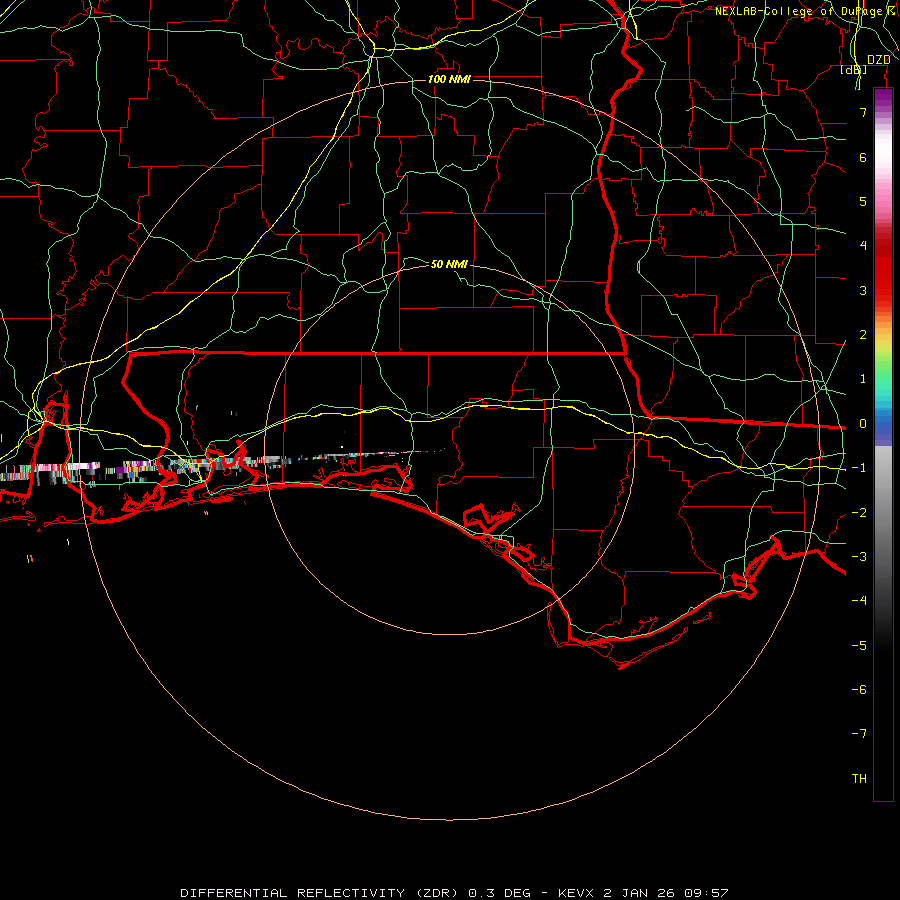Click the 1 value on the color scale
Screen dimensions: 900x900
click(863, 379)
